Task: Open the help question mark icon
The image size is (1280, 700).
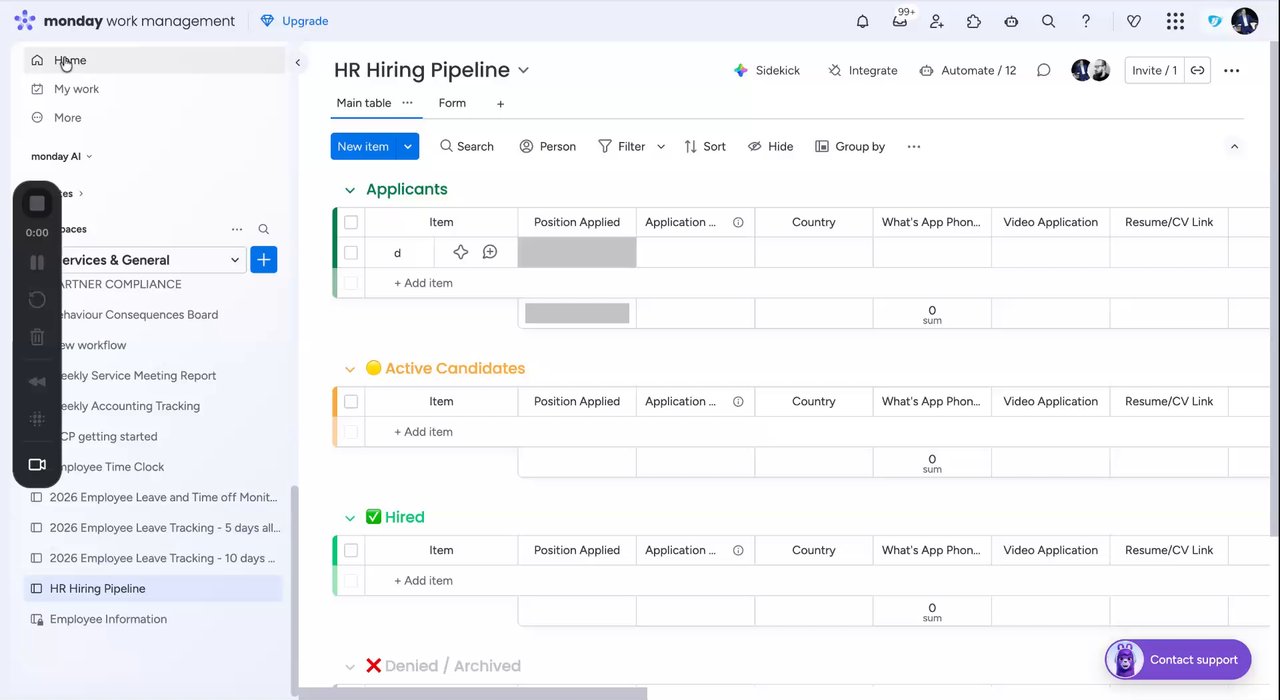Action: point(1086,21)
